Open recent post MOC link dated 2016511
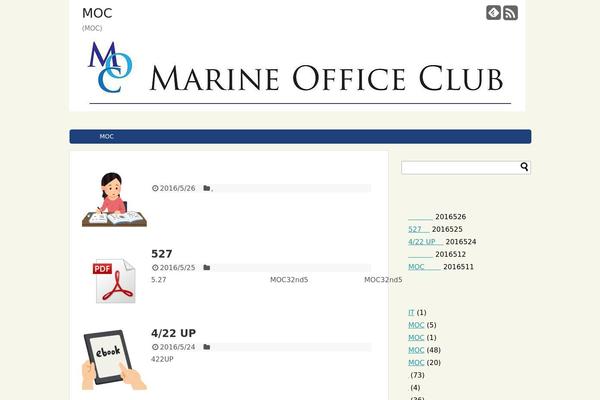This screenshot has width=600, height=400. [x=424, y=267]
